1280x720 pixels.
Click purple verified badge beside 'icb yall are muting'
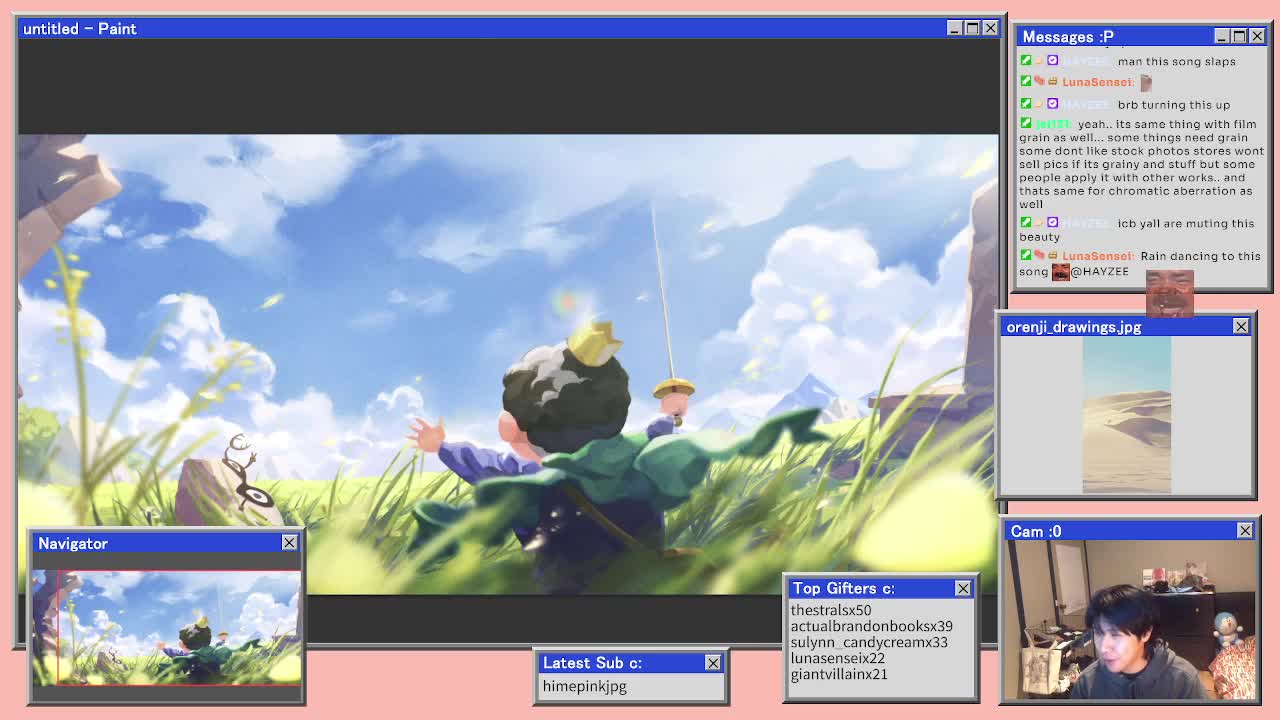tap(1052, 223)
